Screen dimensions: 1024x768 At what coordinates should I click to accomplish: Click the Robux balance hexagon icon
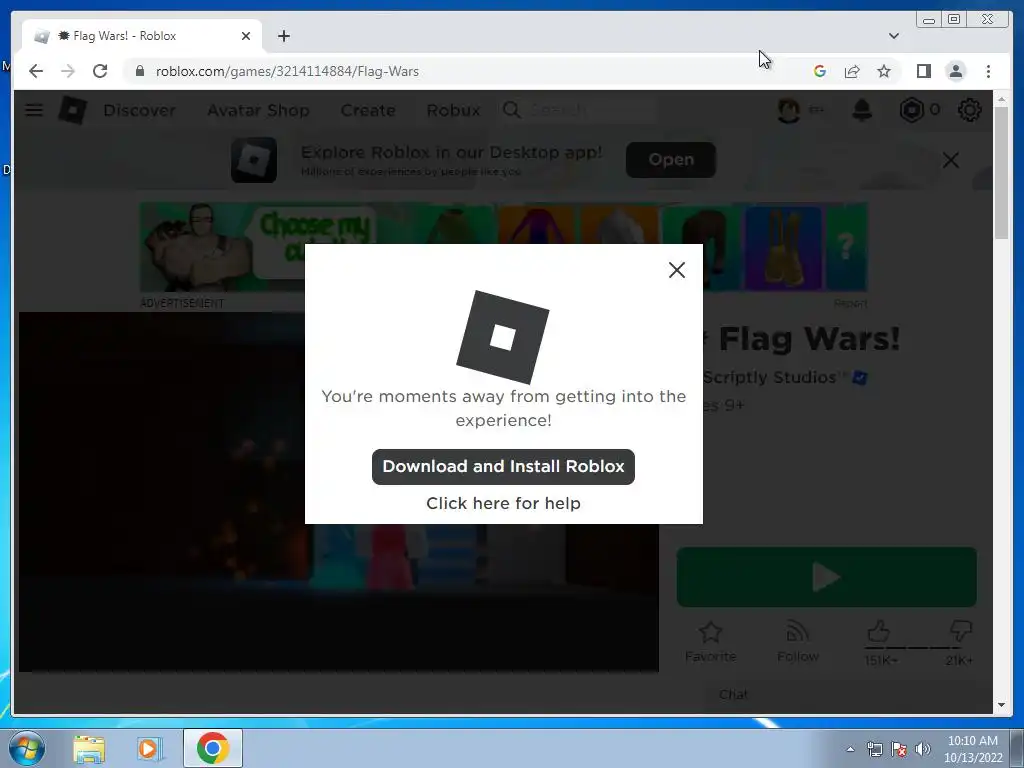pyautogui.click(x=912, y=110)
